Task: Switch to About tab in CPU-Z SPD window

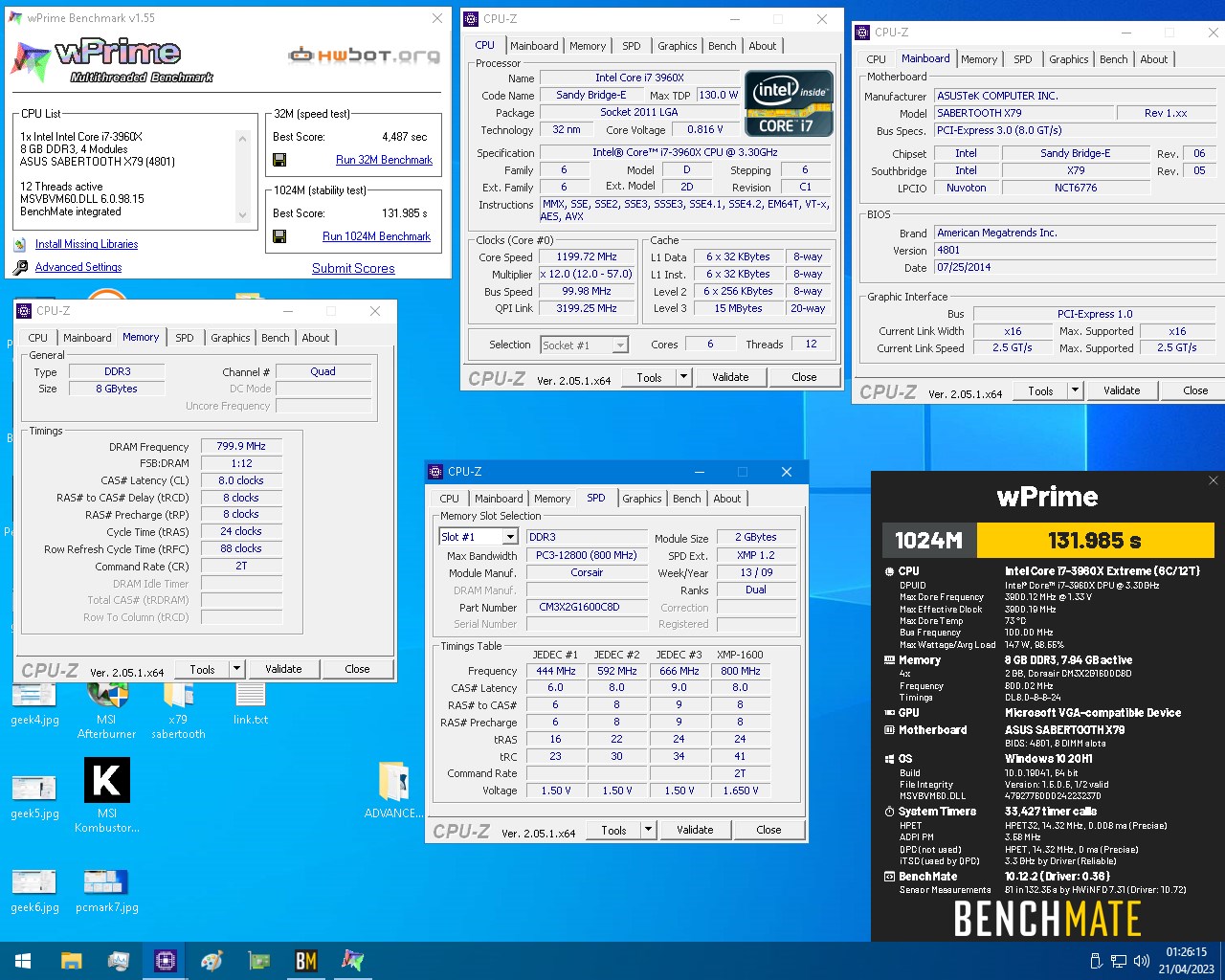Action: (727, 499)
